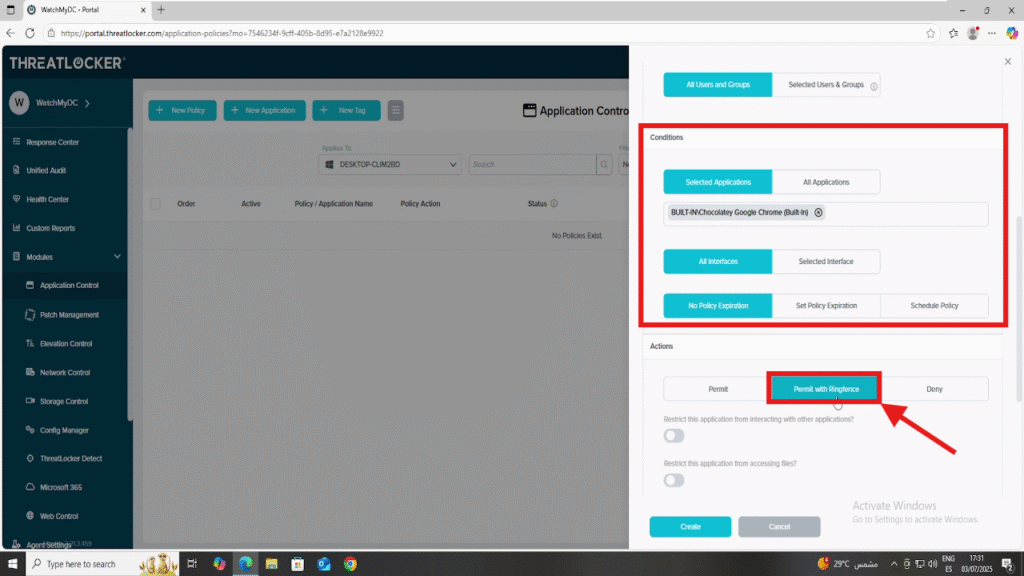1024x576 pixels.
Task: Click the search magnifier button
Action: click(604, 165)
